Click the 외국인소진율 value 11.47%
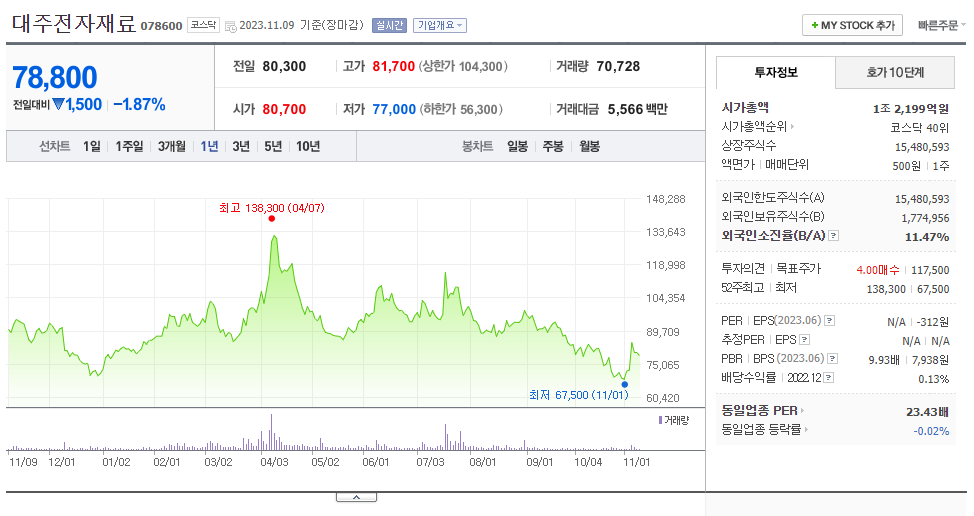Viewport: 974px width, 516px height. pyautogui.click(x=927, y=237)
